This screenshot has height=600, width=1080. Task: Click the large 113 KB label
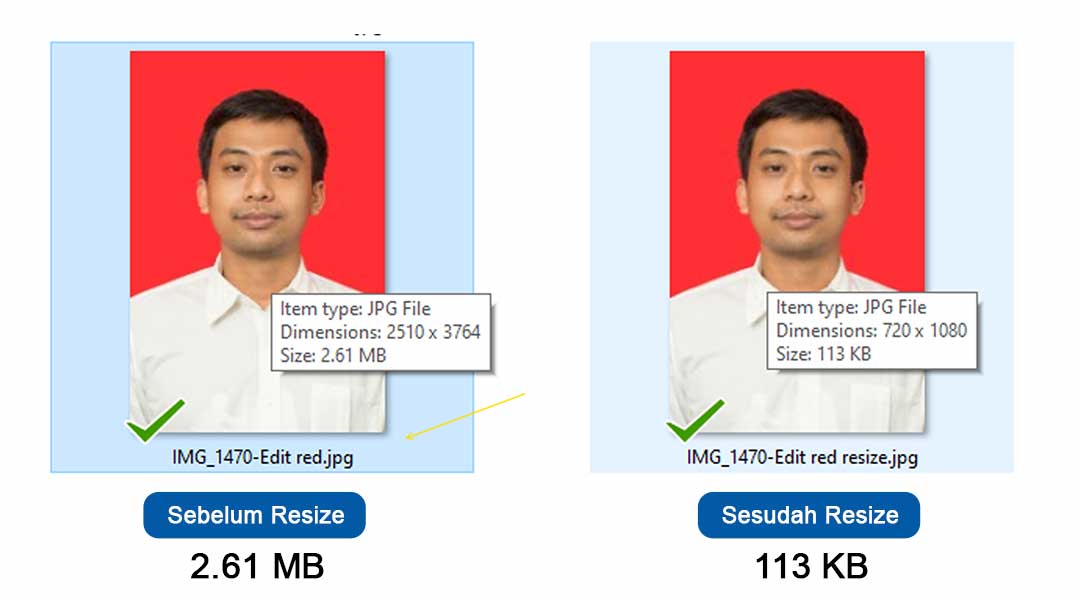click(x=811, y=566)
